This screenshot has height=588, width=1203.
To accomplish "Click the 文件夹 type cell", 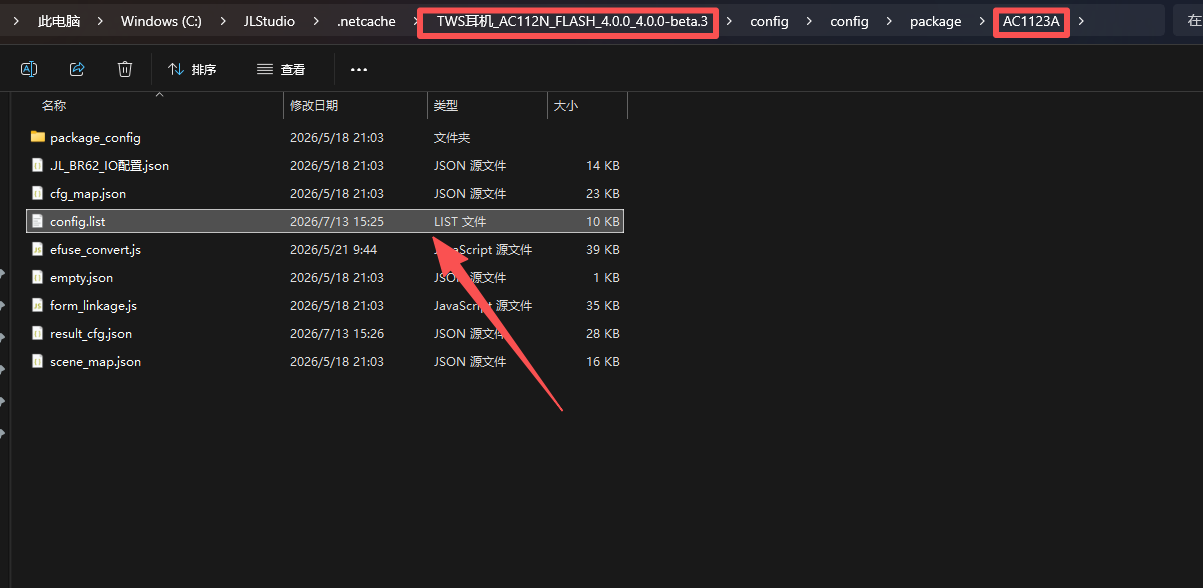I will 452,137.
